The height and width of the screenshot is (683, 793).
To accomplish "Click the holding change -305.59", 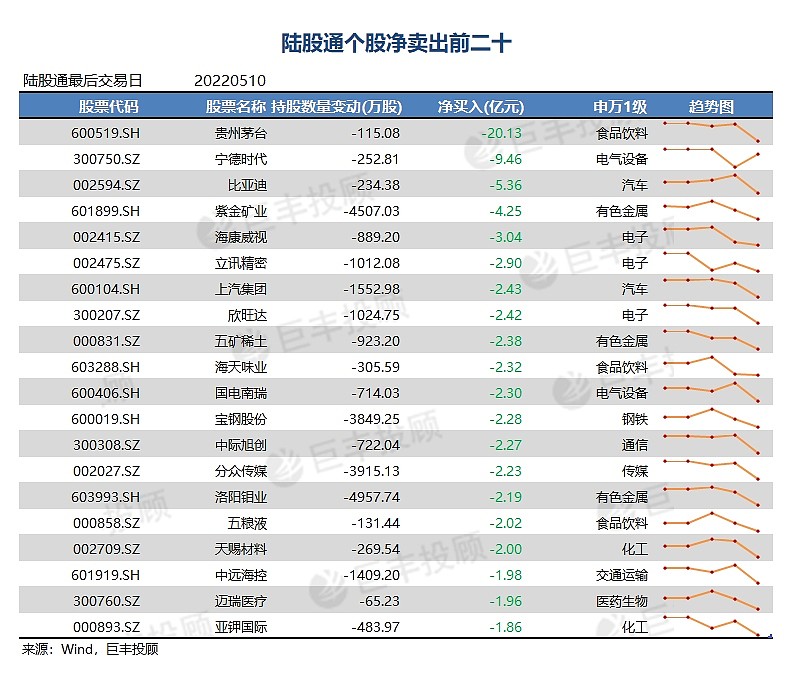I will [375, 367].
